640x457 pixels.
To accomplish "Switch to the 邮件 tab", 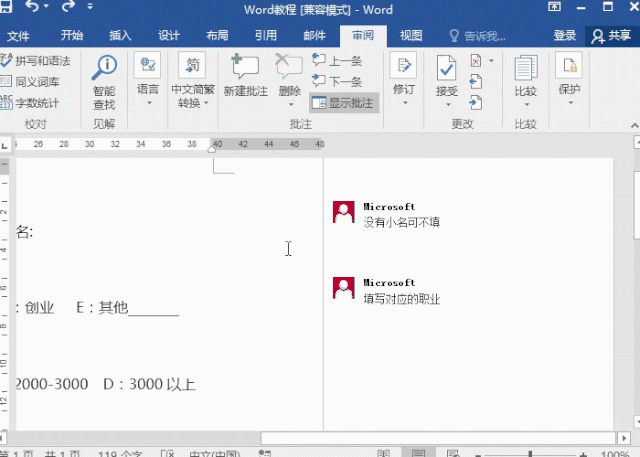I will pos(314,35).
